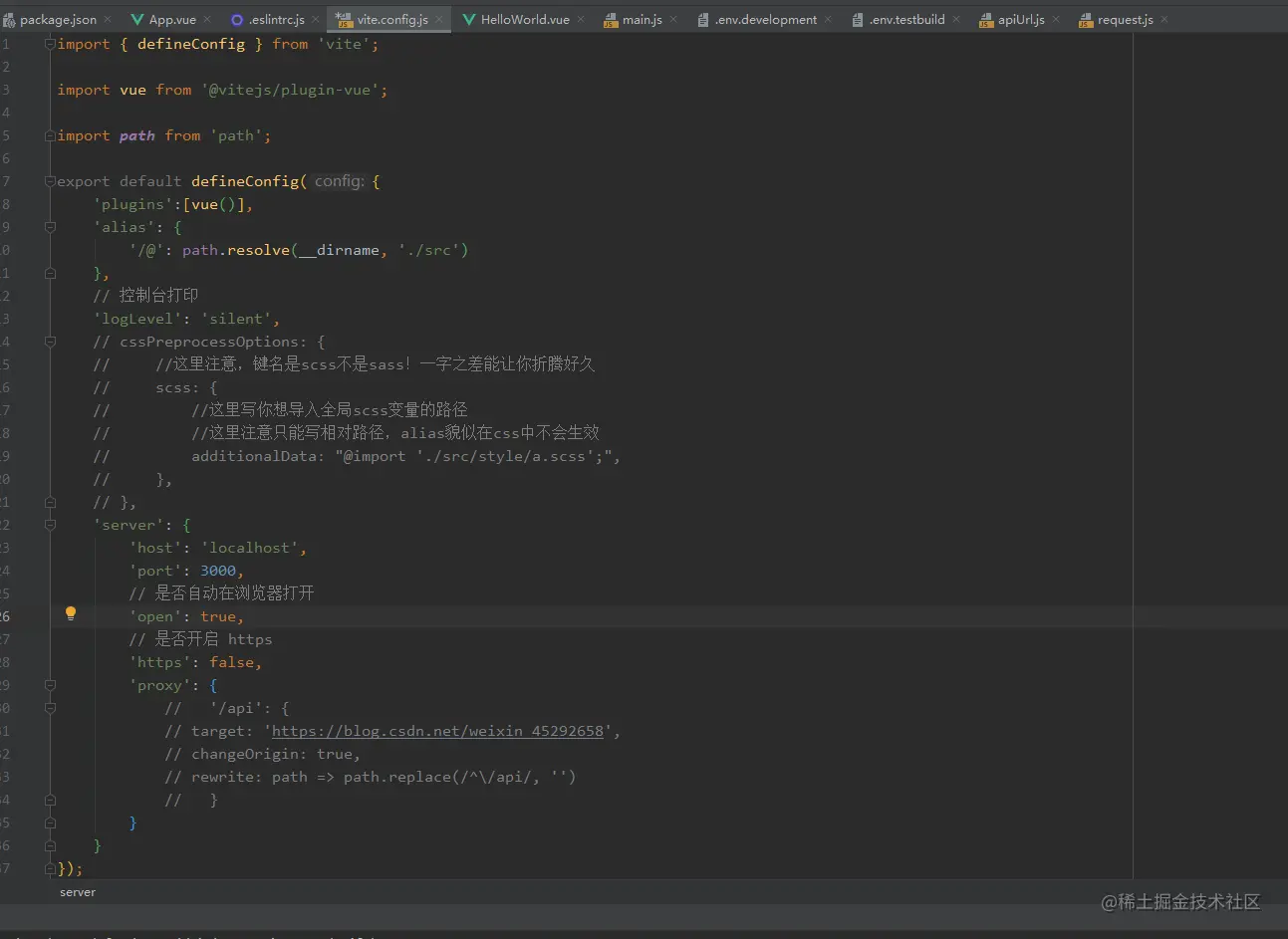Click the lightbulb quick-fix icon
The width and height of the screenshot is (1288, 939).
point(70,613)
